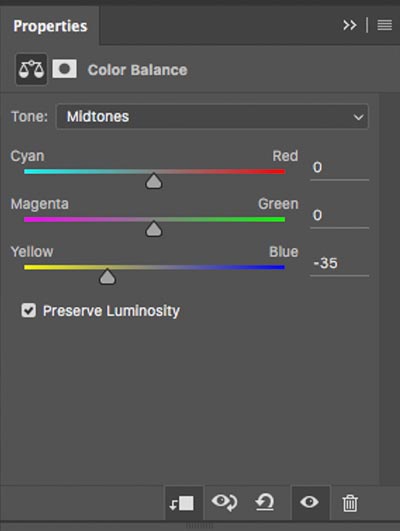Uncheck Preserve Luminosity checkbox
Screen dimensions: 400x531
28,310
